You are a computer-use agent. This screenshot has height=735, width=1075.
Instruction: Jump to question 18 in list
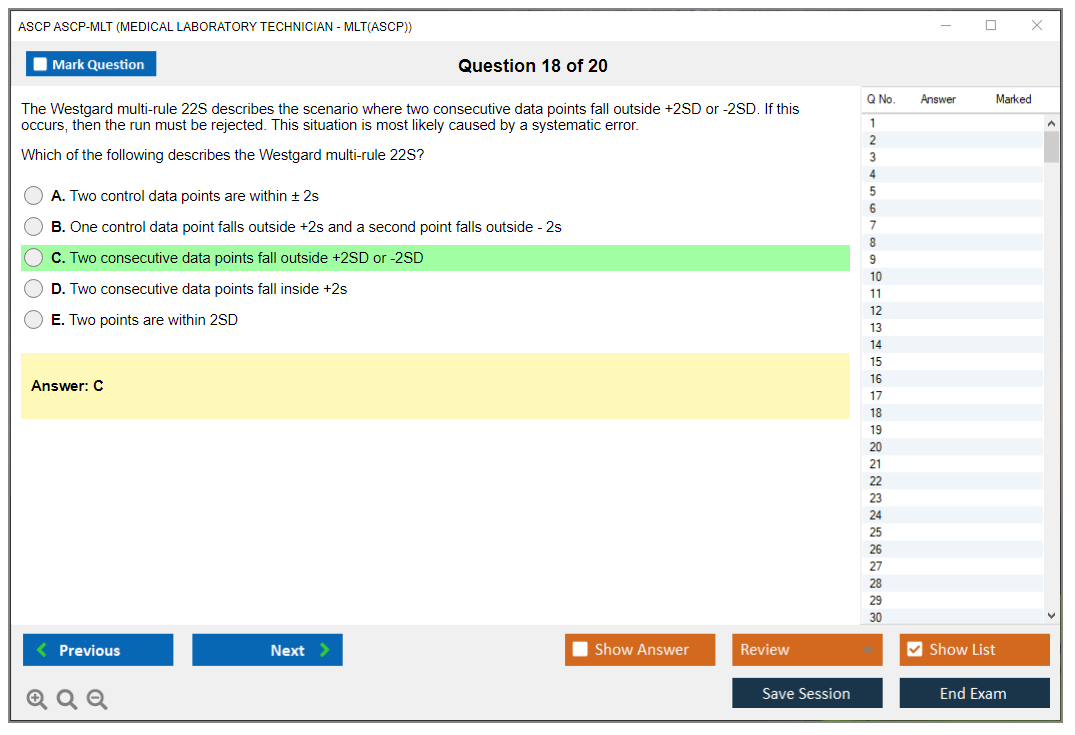876,413
